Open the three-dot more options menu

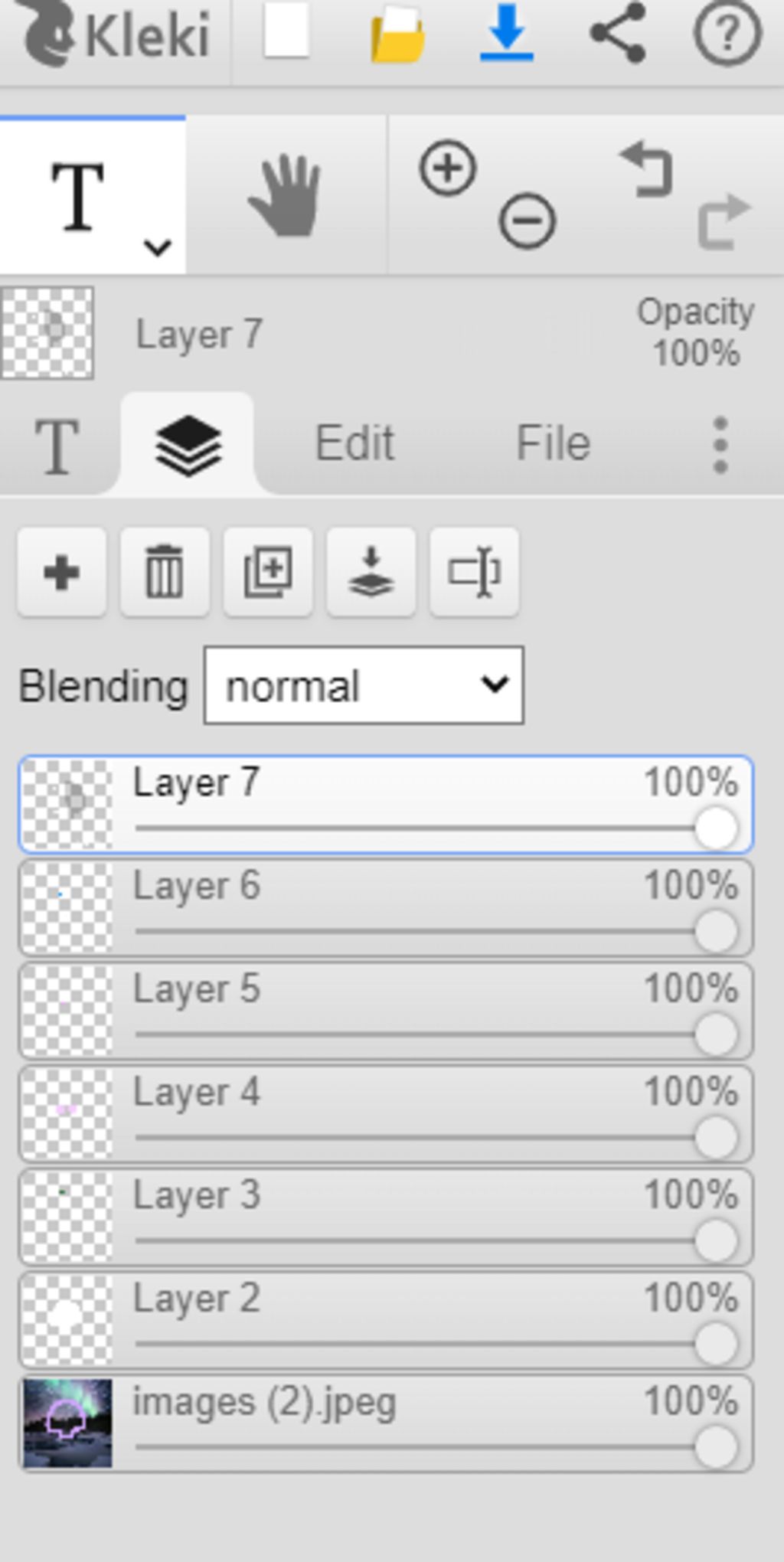tap(720, 445)
